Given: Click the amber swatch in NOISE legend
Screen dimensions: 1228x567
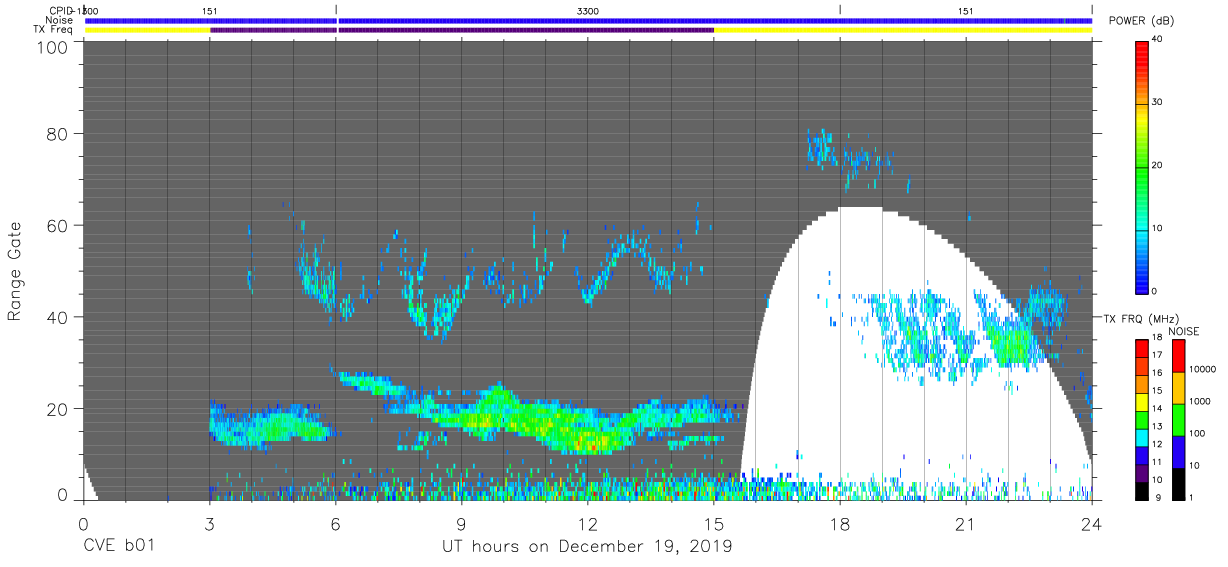Looking at the screenshot, I should (x=1179, y=388).
